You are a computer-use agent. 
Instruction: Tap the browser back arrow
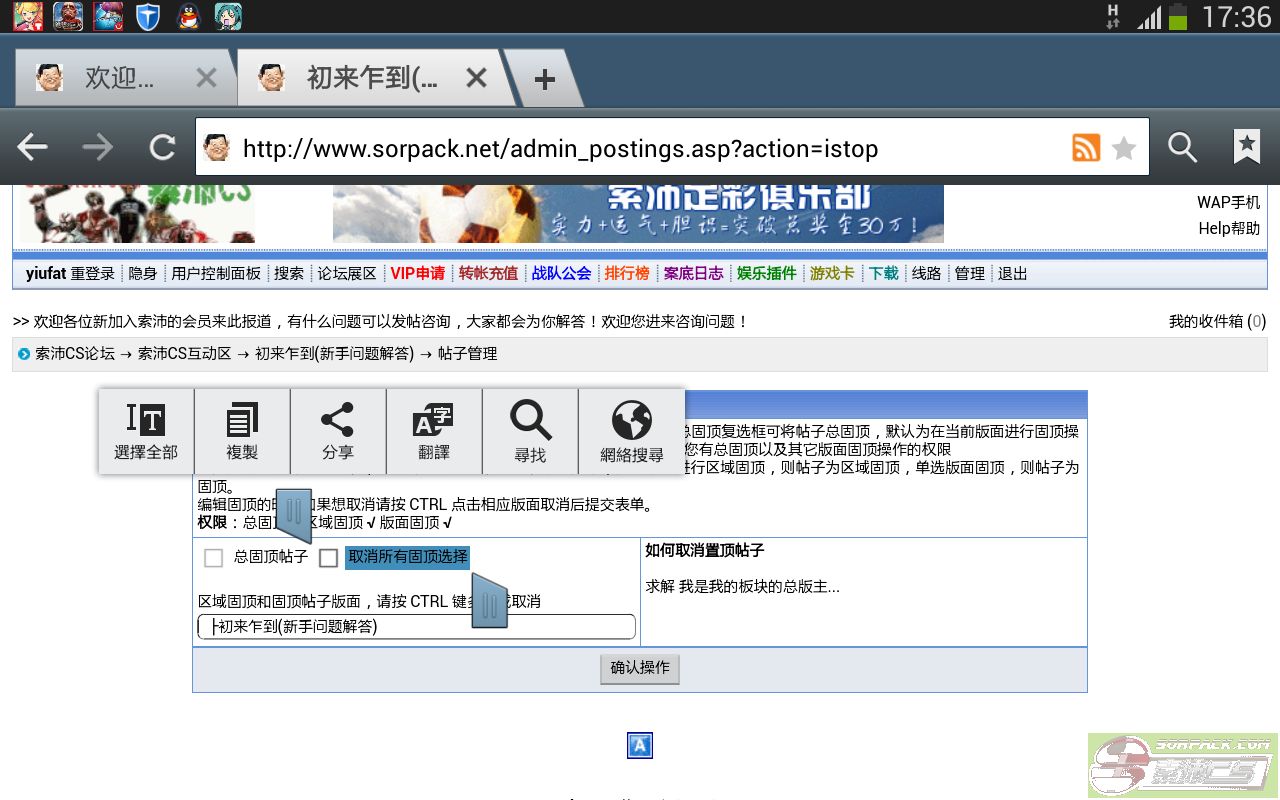click(33, 148)
